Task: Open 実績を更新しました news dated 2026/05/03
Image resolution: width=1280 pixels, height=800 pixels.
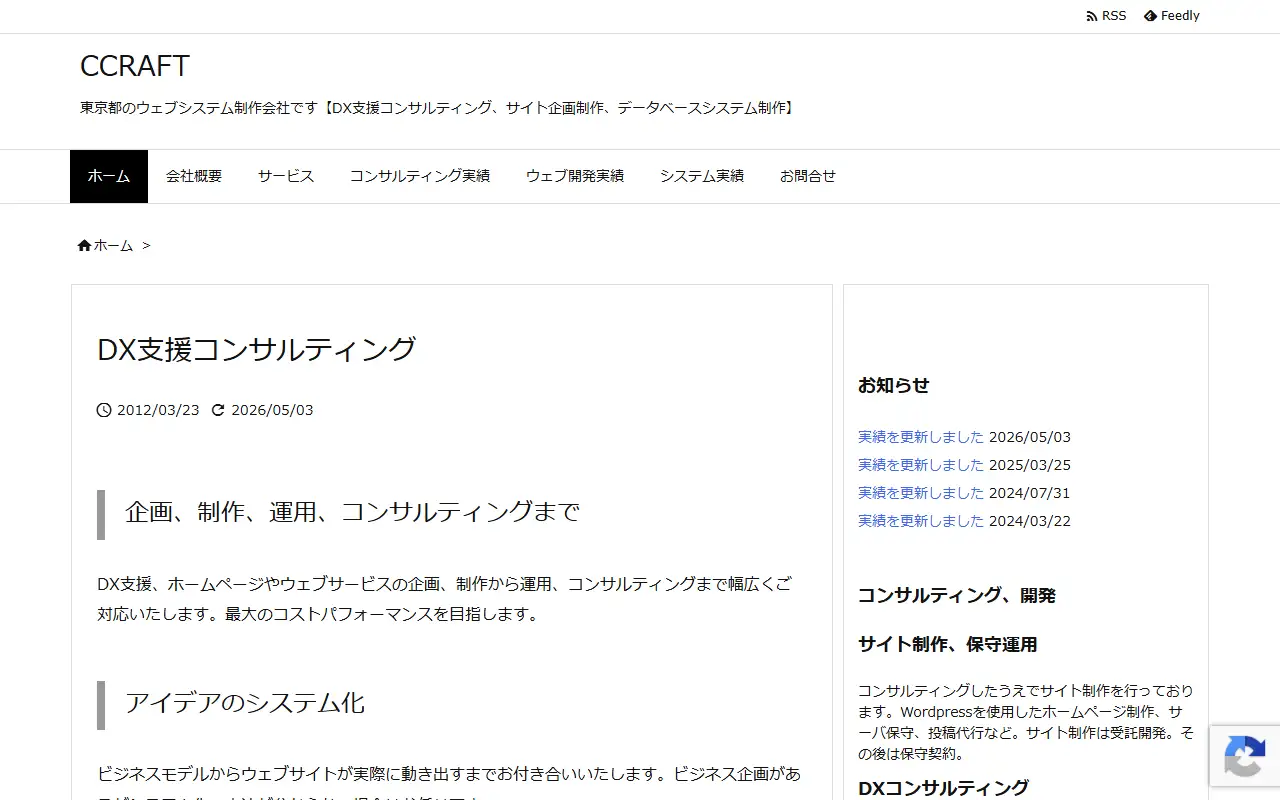Action: pos(921,437)
